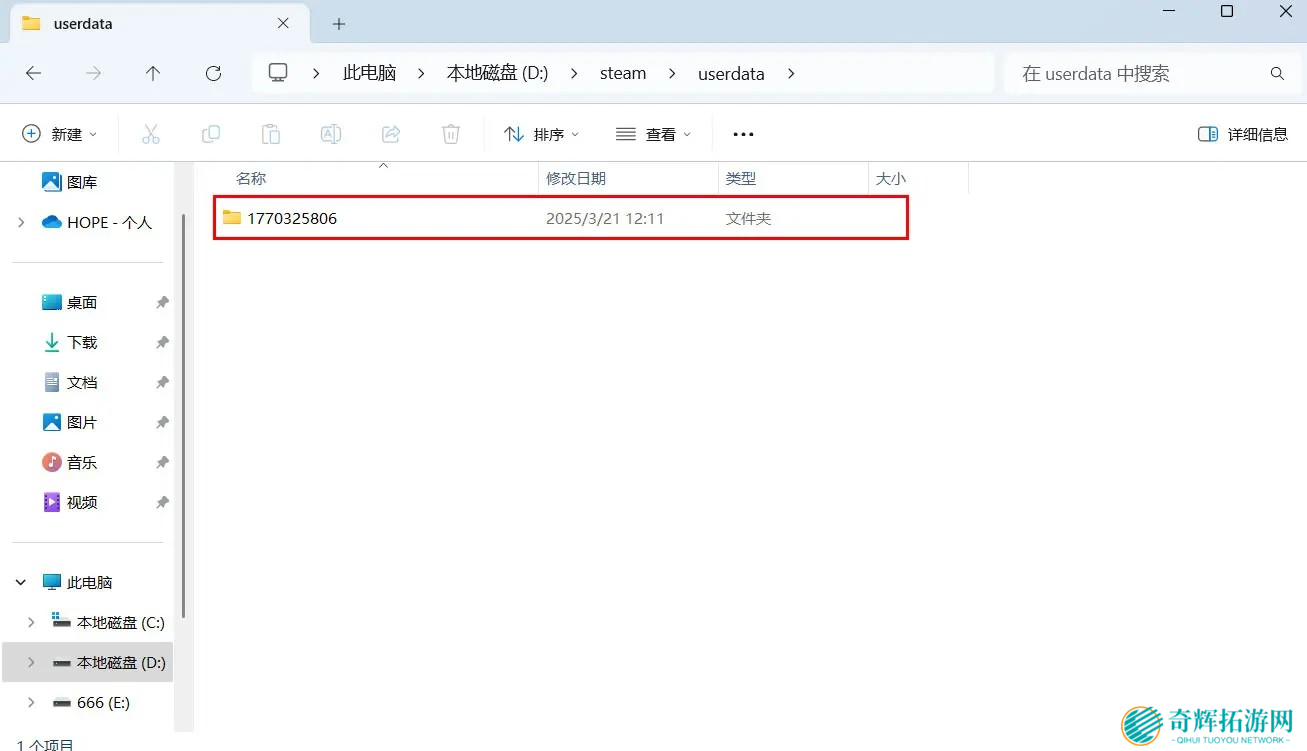The image size is (1307, 751).
Task: Expand the 本地磁盘 (C:) tree node
Action: (x=30, y=622)
